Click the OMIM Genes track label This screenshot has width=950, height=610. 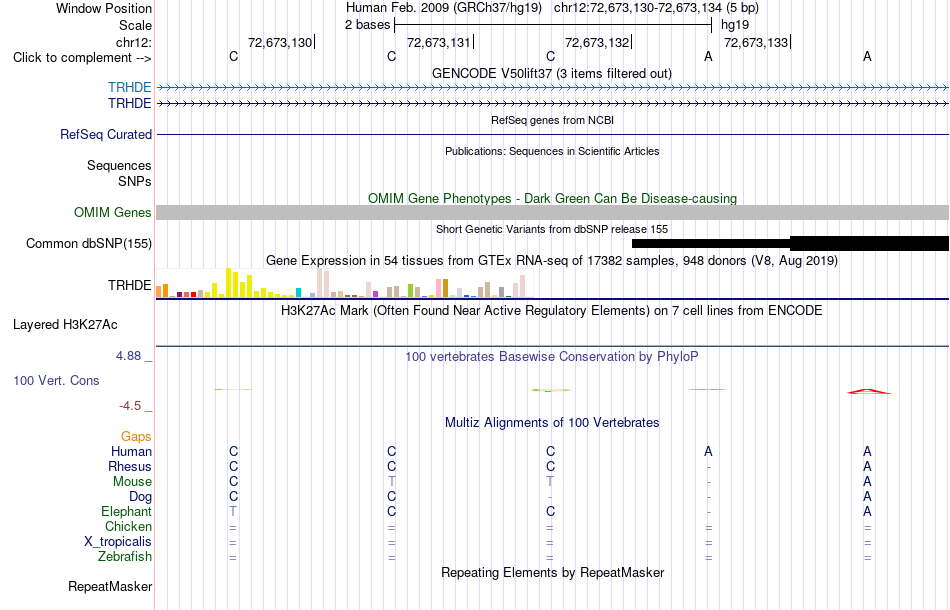[x=113, y=213]
